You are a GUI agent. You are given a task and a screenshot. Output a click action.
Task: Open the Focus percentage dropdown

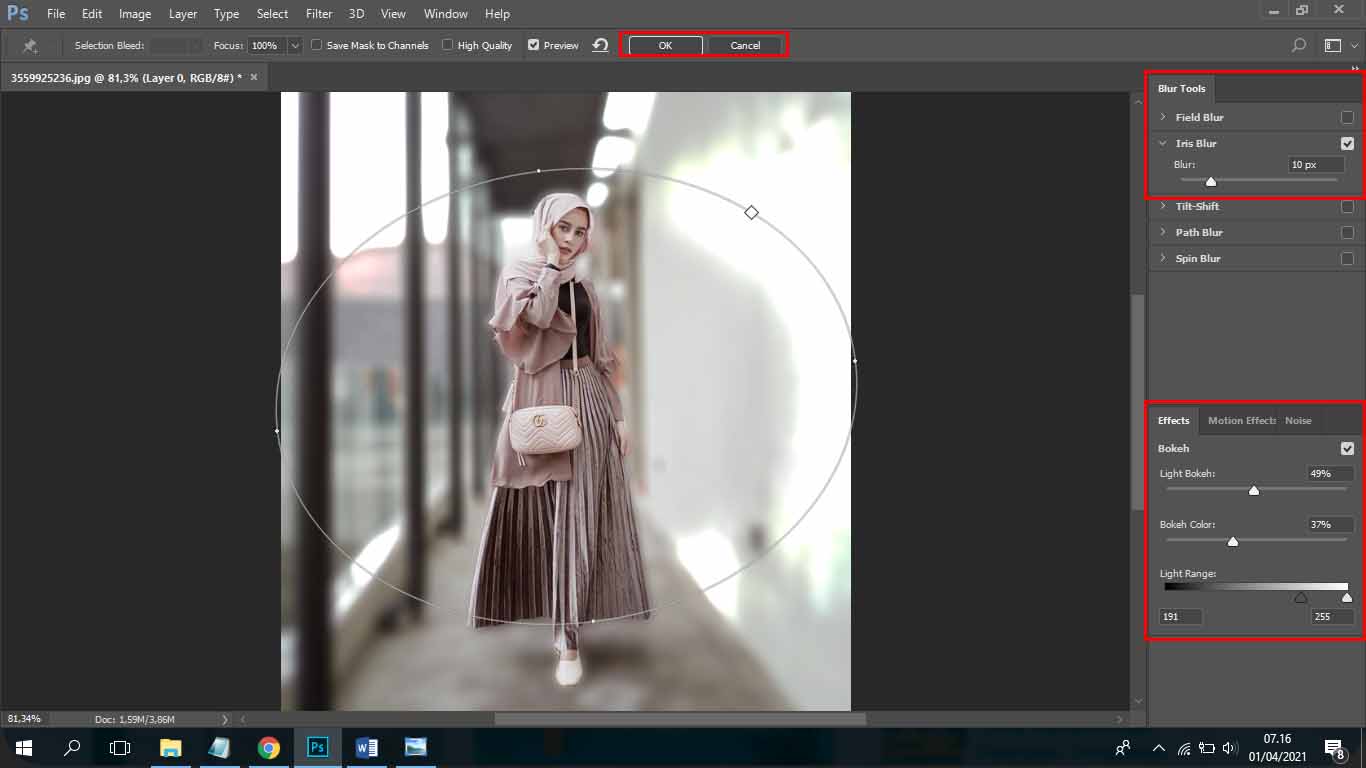point(294,45)
